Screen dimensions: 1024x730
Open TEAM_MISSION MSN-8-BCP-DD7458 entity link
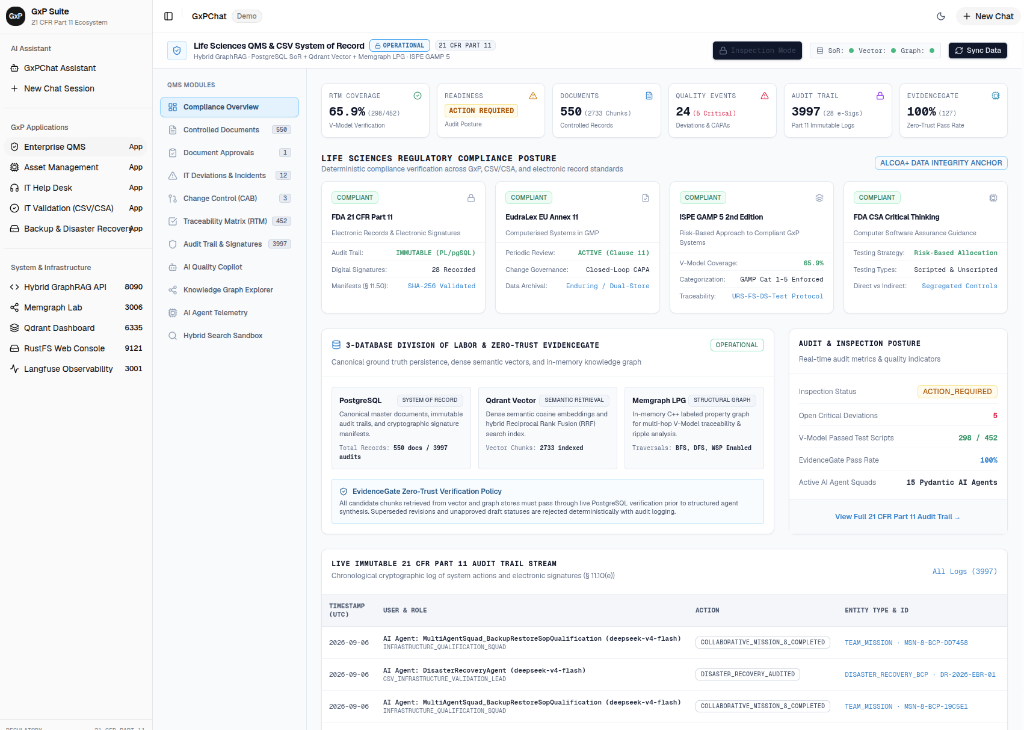906,643
